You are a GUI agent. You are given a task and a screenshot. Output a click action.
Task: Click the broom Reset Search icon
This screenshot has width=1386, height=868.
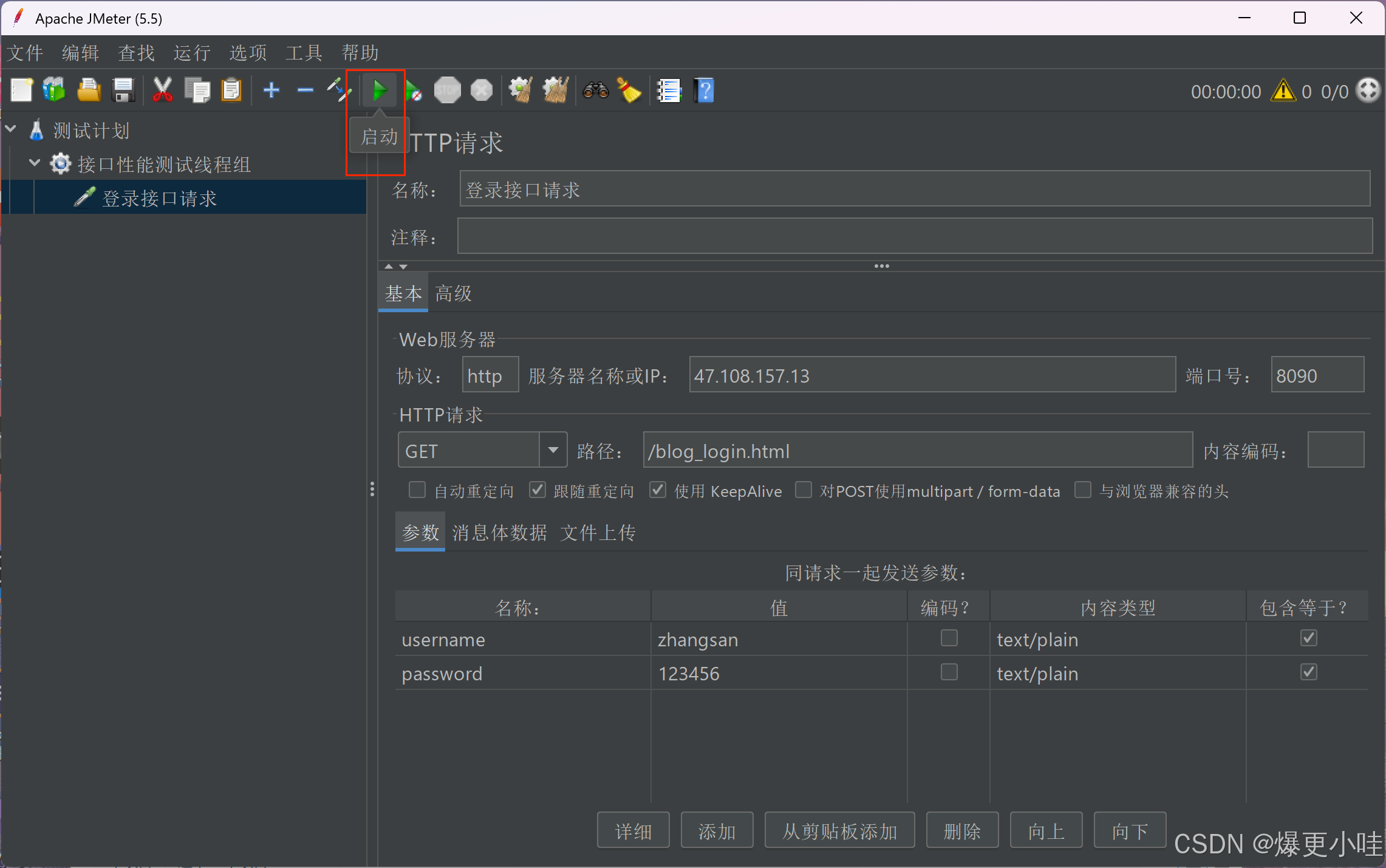pyautogui.click(x=629, y=91)
